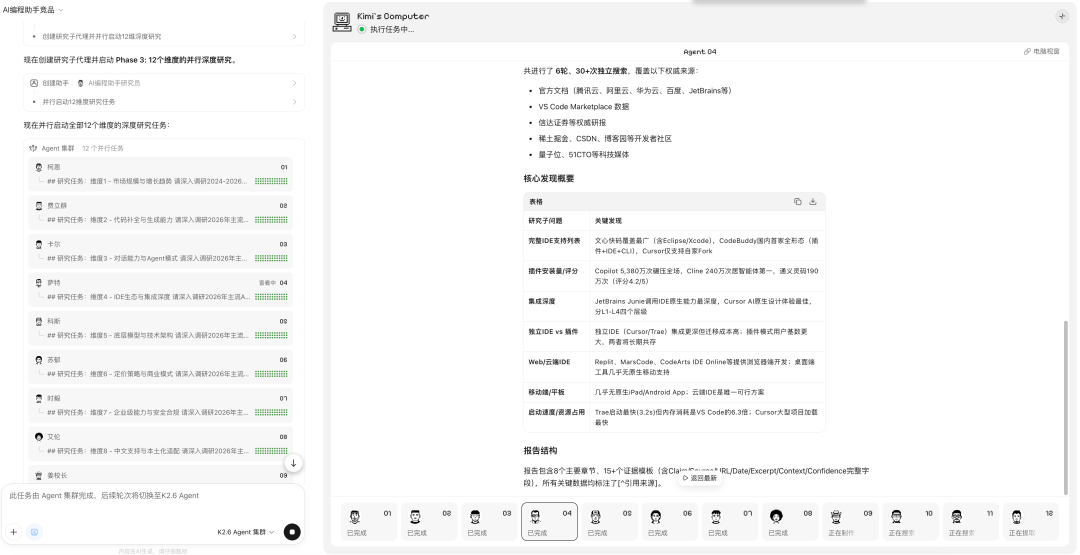Screen dimensions: 1080x555
Task: Switch to agent 08 thumbnail tab
Action: [790, 520]
